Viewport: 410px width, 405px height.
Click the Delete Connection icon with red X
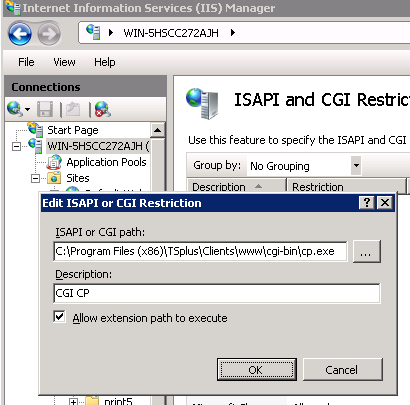pos(103,109)
